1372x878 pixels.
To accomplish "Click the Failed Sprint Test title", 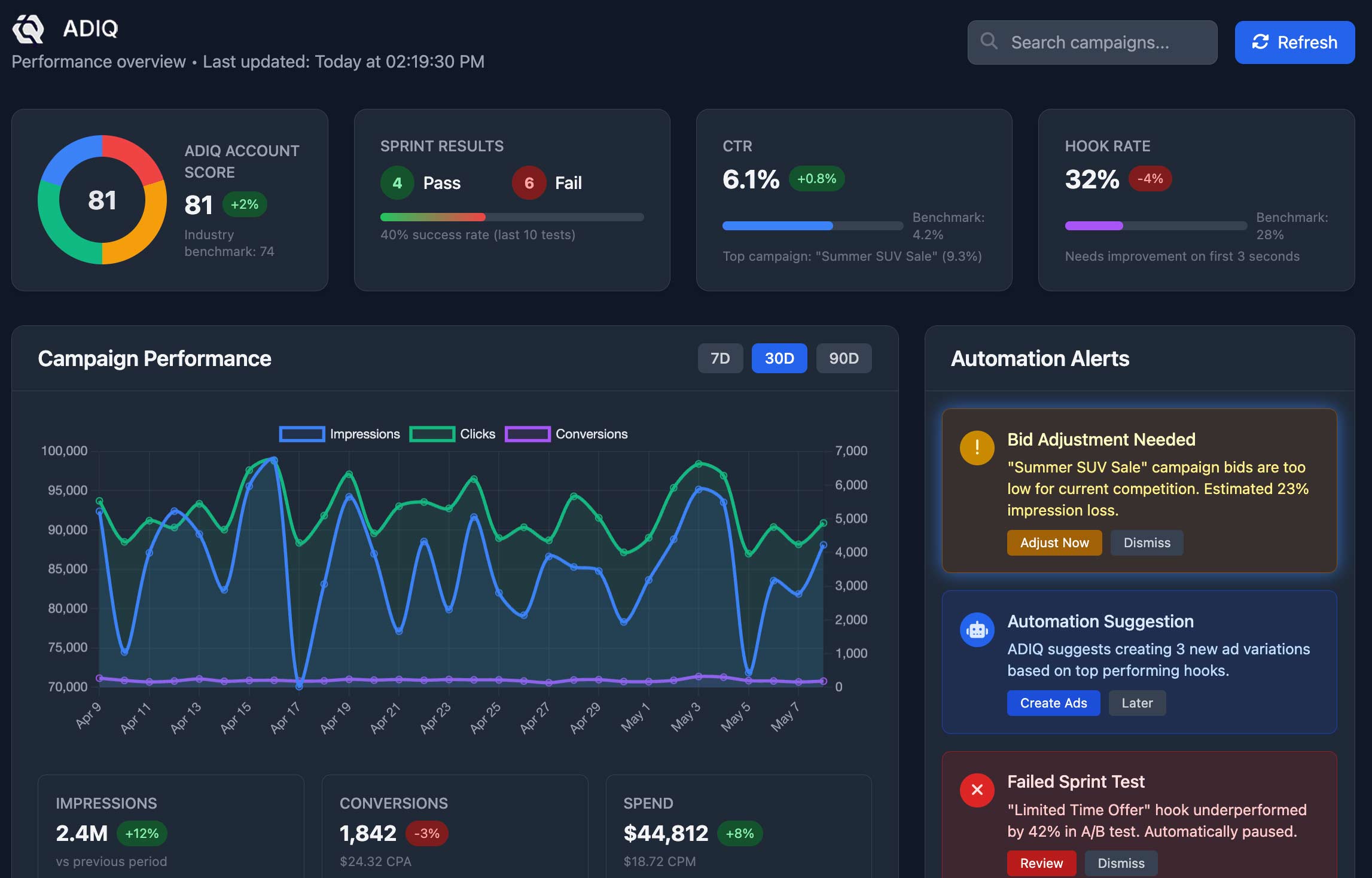I will 1075,782.
